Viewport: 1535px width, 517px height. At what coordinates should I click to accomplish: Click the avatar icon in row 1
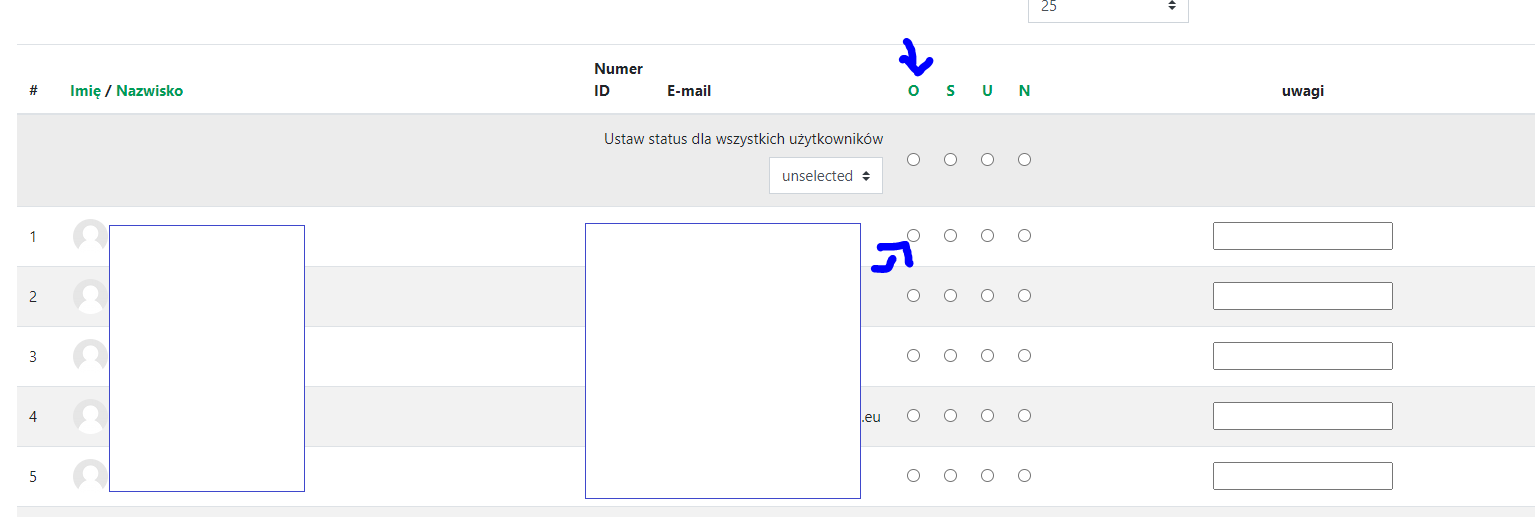pyautogui.click(x=91, y=236)
